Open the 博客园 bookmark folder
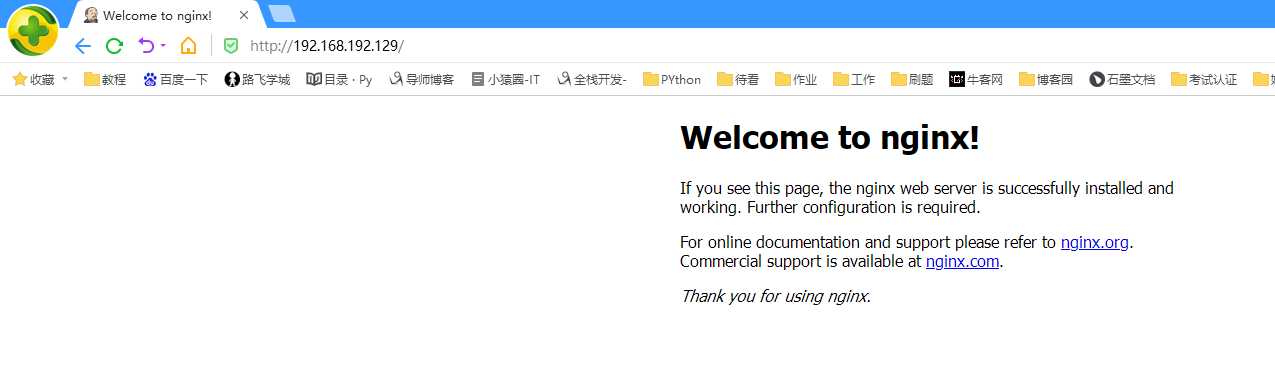Image resolution: width=1275 pixels, height=366 pixels. (x=1046, y=79)
